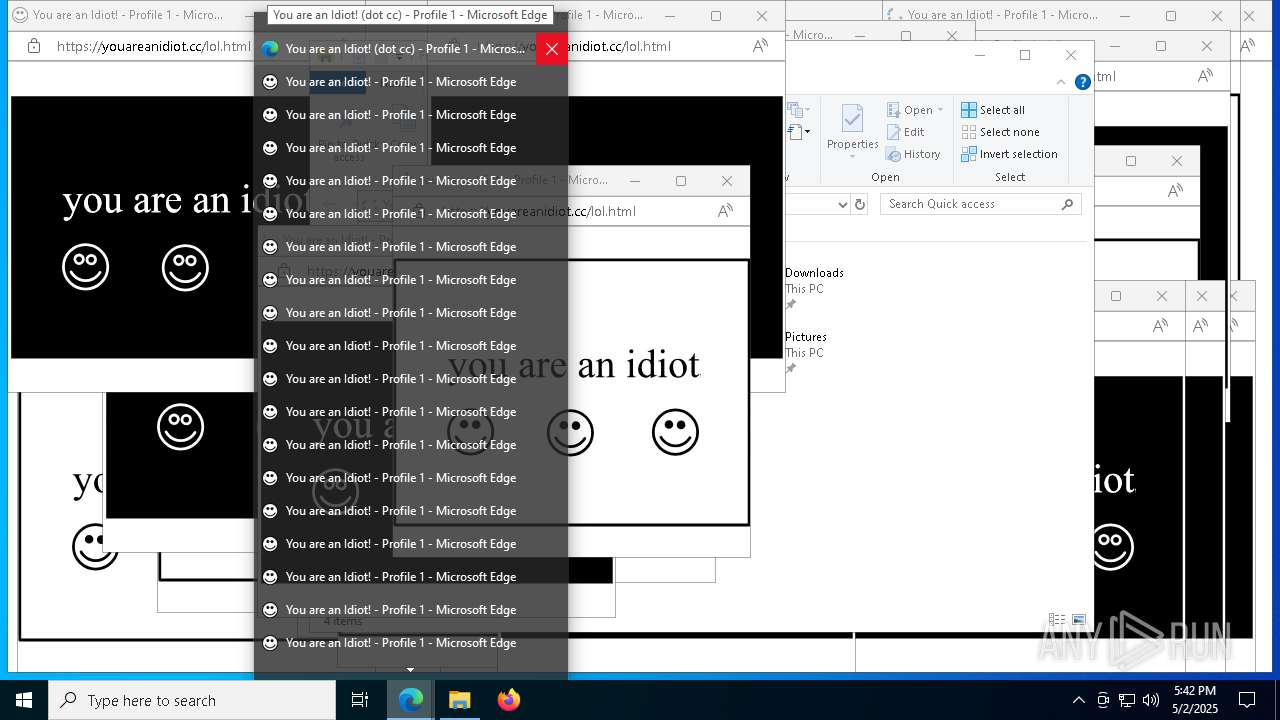Click the Open button in Explorer ribbon

[911, 110]
